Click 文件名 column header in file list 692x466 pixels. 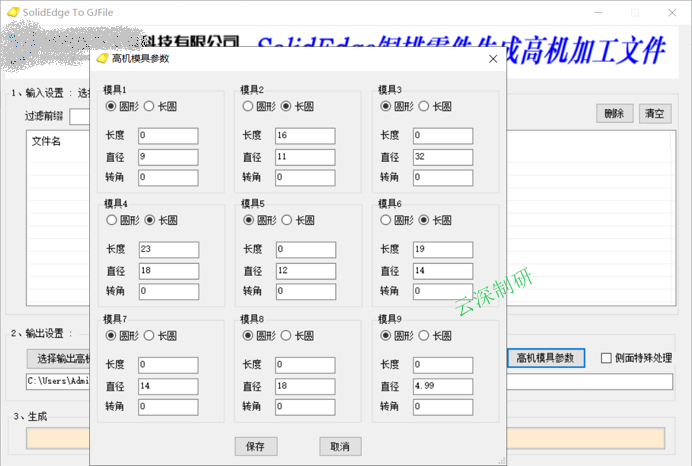click(x=46, y=142)
